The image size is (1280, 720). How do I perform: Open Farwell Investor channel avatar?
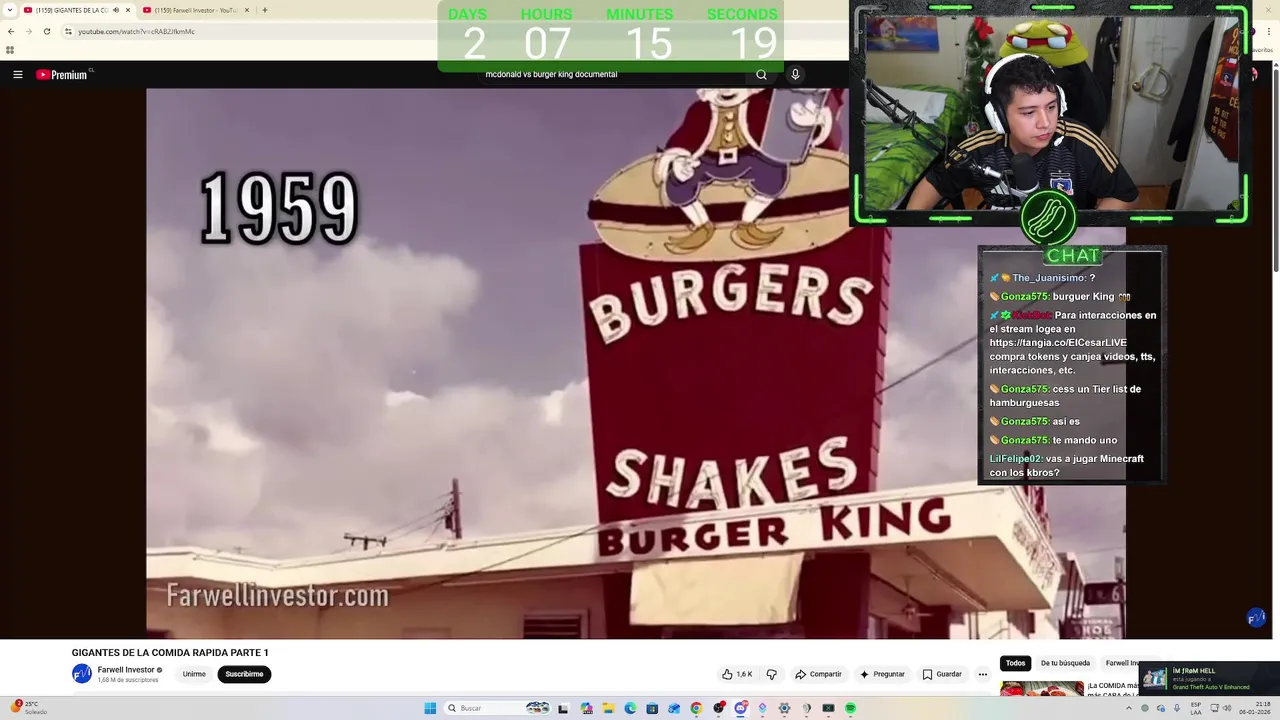82,674
